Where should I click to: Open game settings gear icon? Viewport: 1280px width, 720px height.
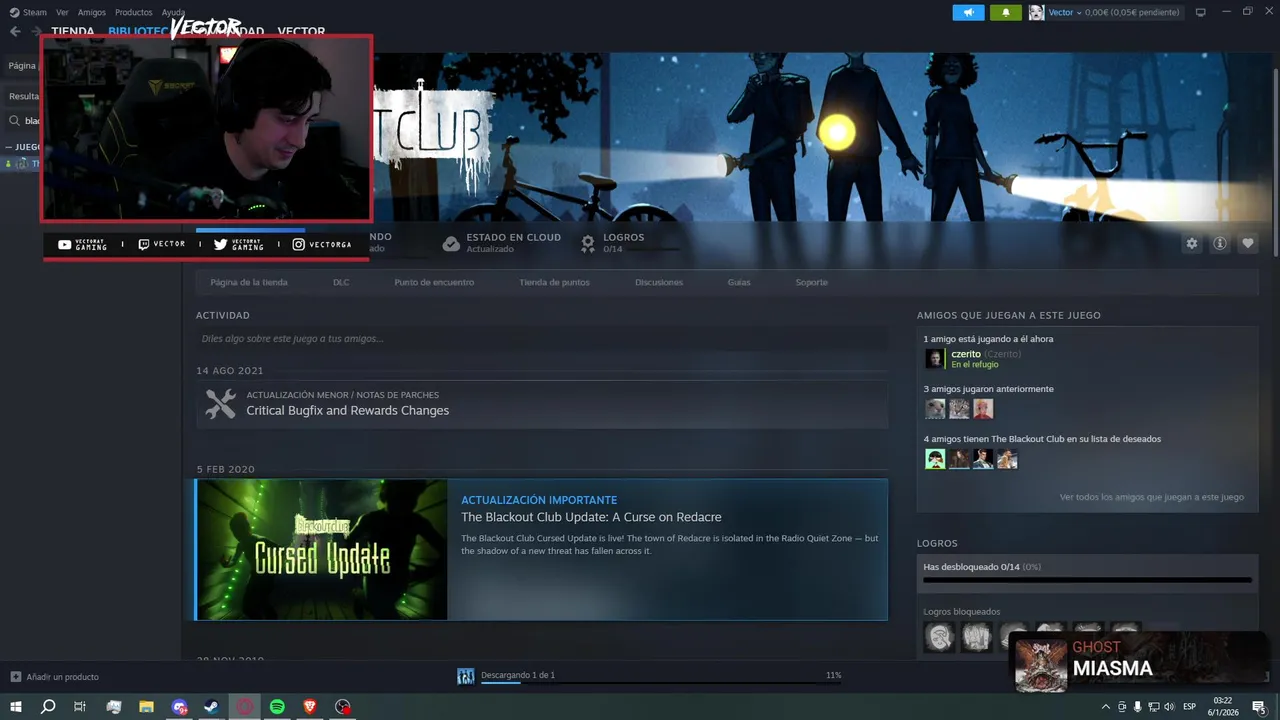1191,243
